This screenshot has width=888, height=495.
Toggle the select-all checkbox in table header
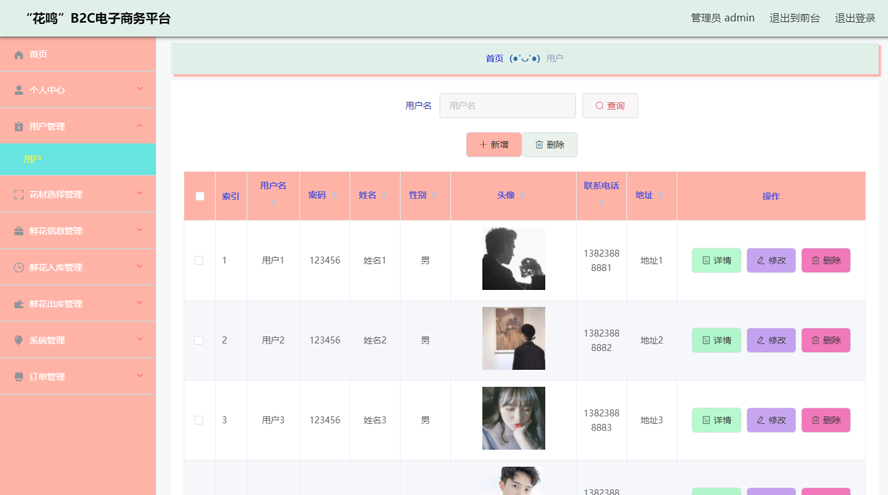coord(200,196)
